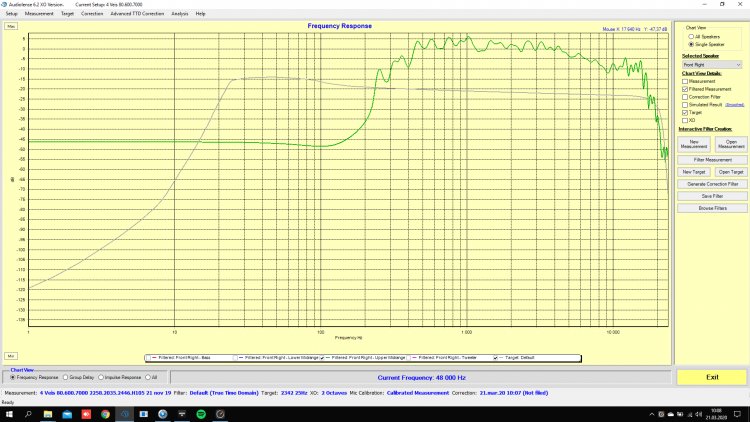Click the Frequency Response chart title
This screenshot has height=422, width=750.
click(340, 26)
